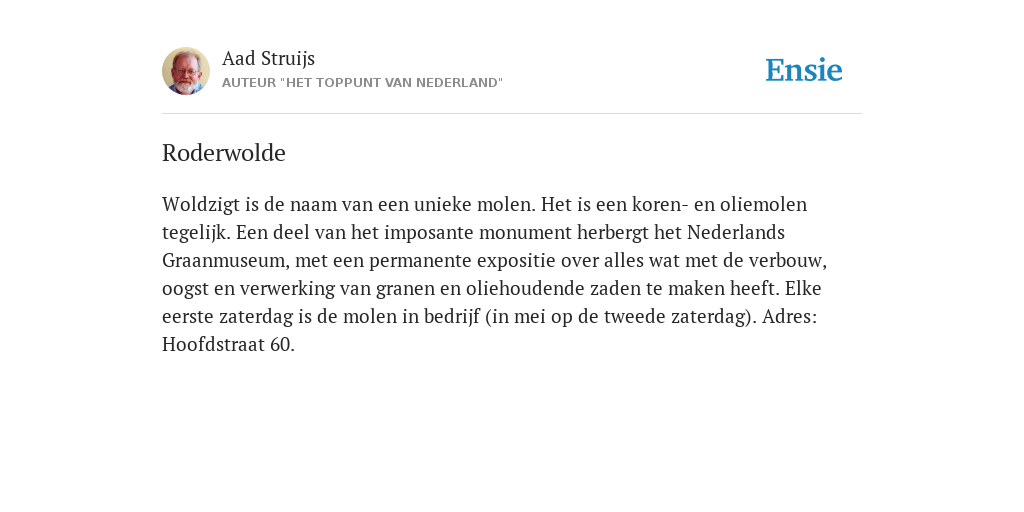Click the author name Aad Struijs

(x=268, y=58)
